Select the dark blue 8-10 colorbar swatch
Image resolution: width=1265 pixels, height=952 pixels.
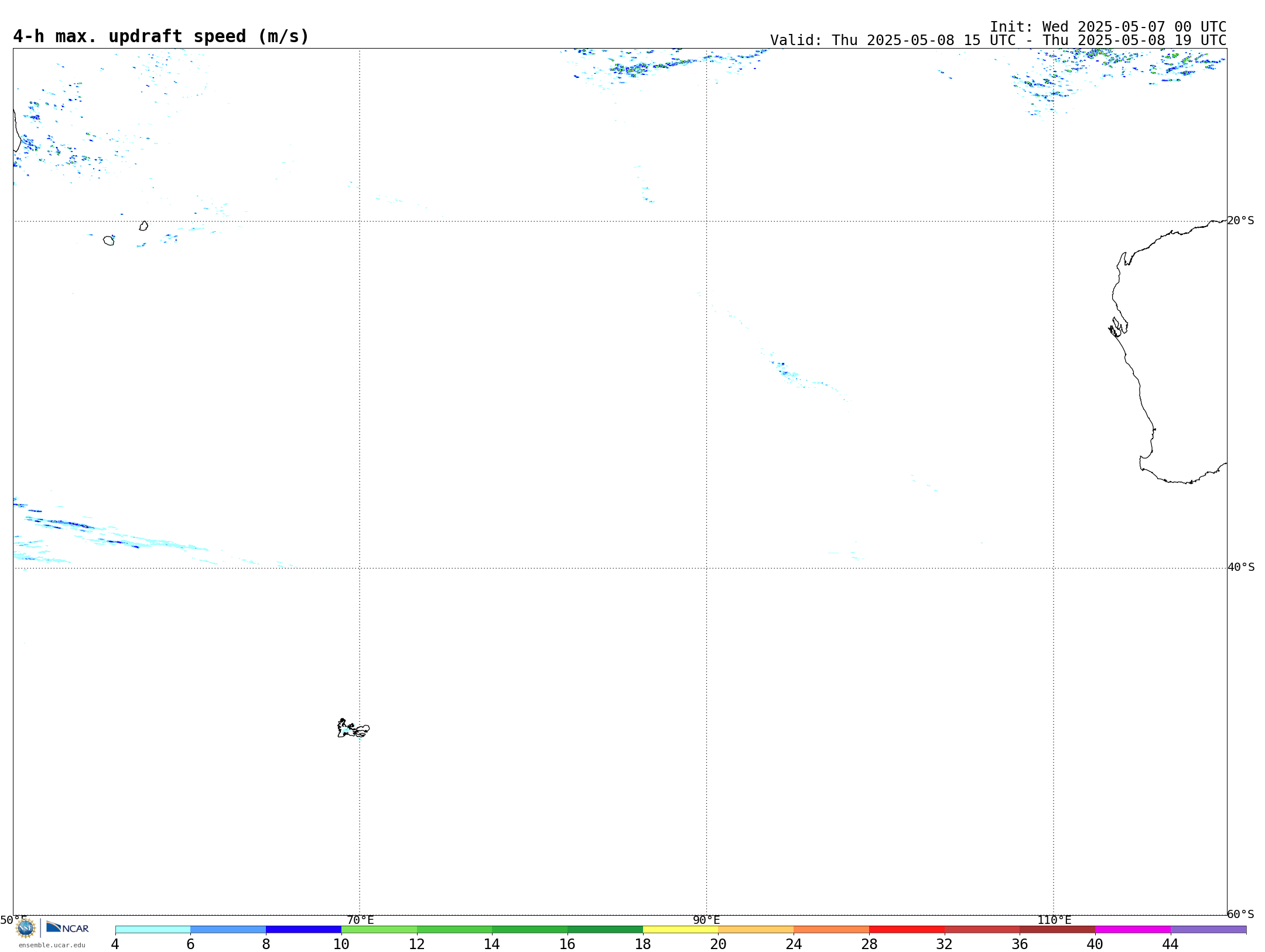click(303, 930)
